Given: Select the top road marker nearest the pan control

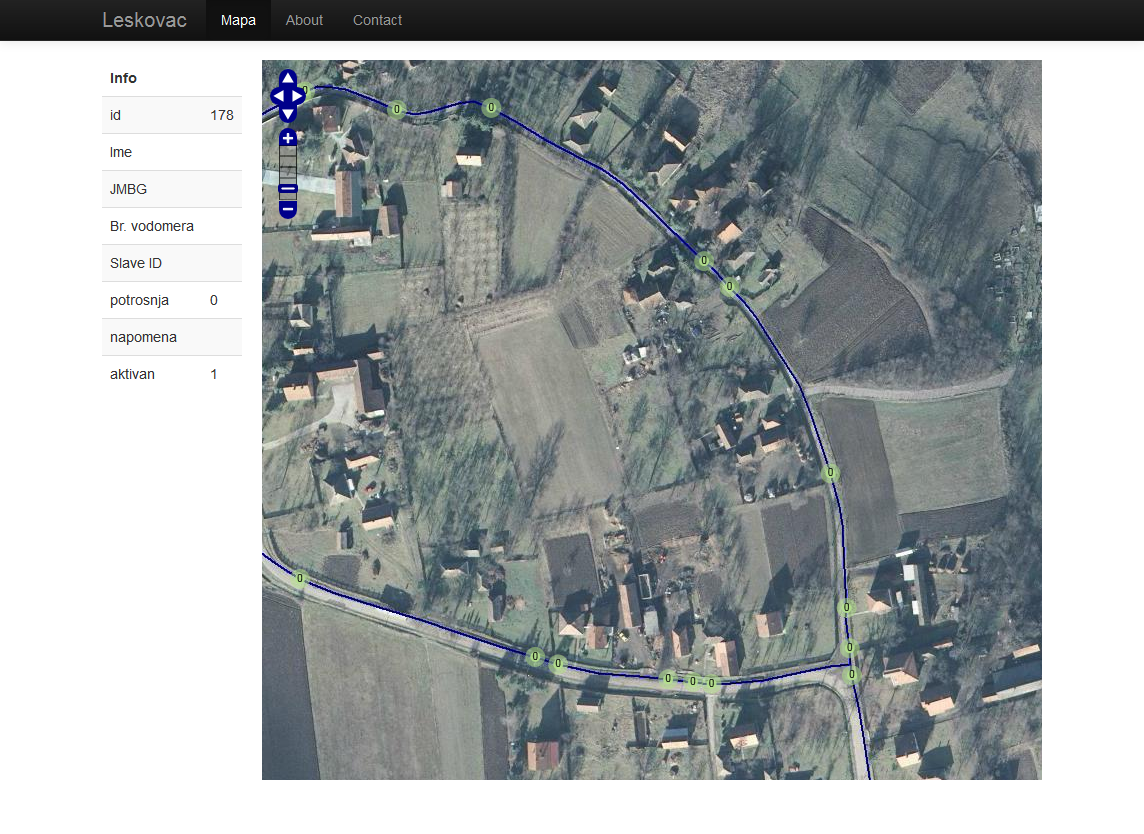Looking at the screenshot, I should click(397, 109).
